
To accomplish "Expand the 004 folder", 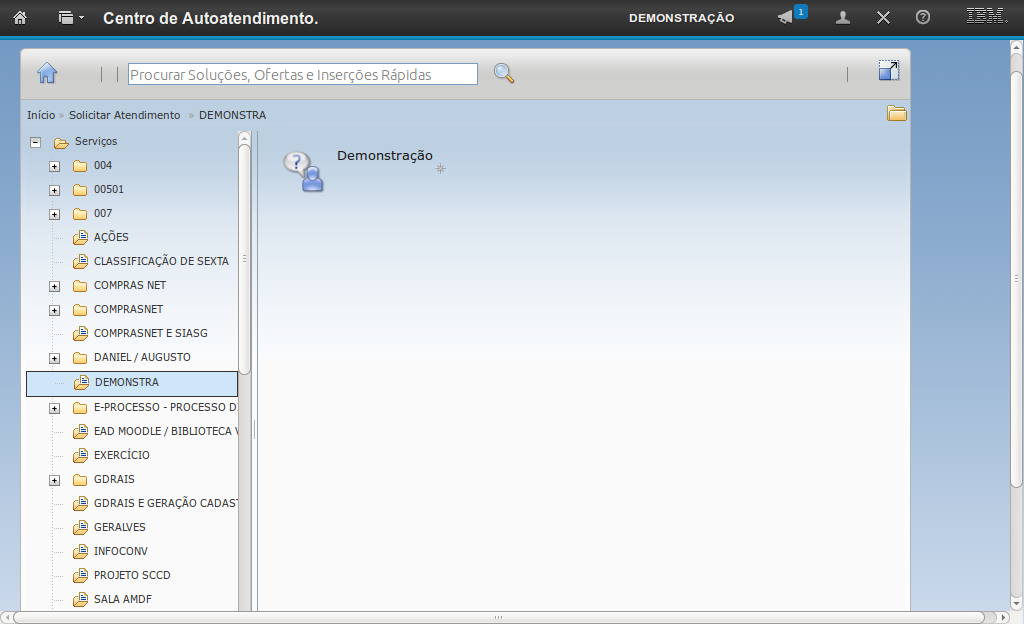I will tap(55, 166).
